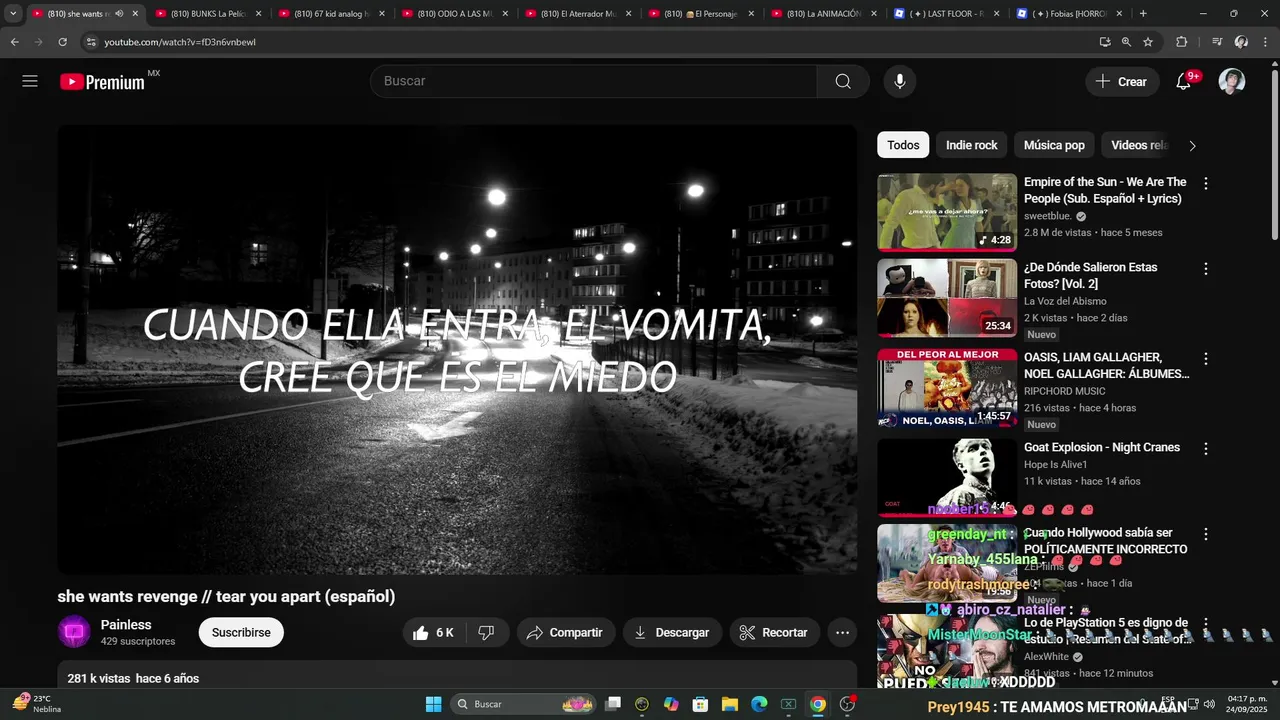Open Chrome three-dot menu

click(x=1266, y=42)
